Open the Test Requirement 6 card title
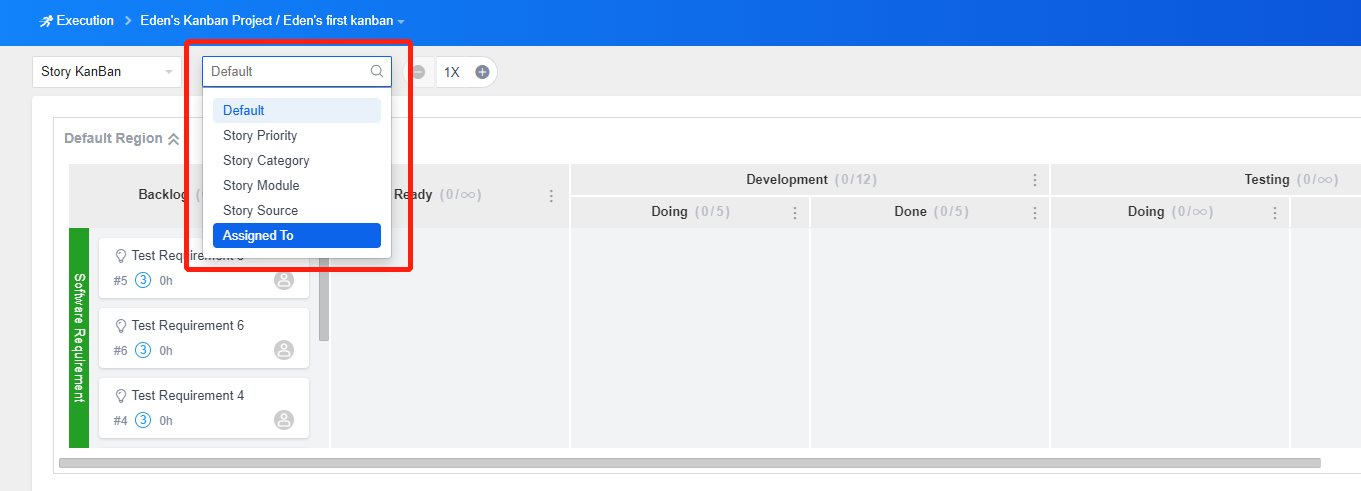 (x=187, y=326)
